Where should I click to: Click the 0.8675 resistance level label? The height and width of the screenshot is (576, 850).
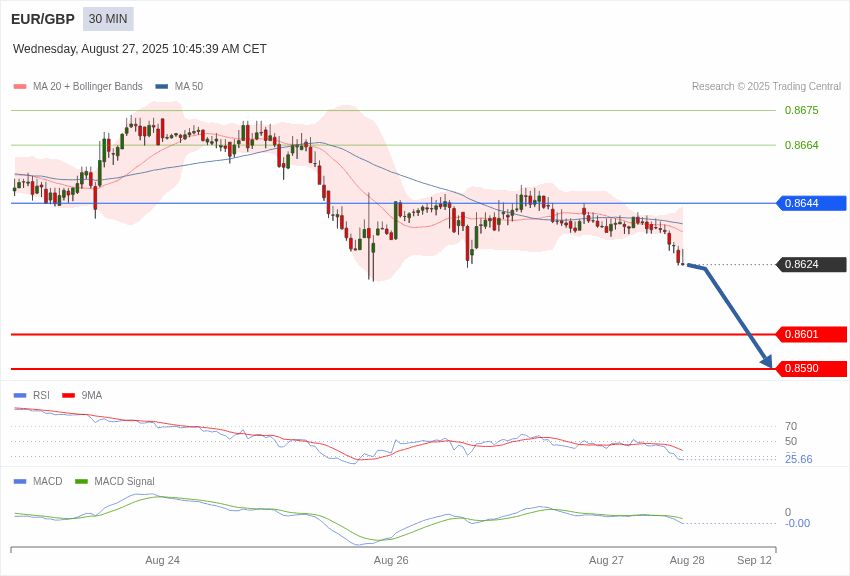click(x=801, y=111)
